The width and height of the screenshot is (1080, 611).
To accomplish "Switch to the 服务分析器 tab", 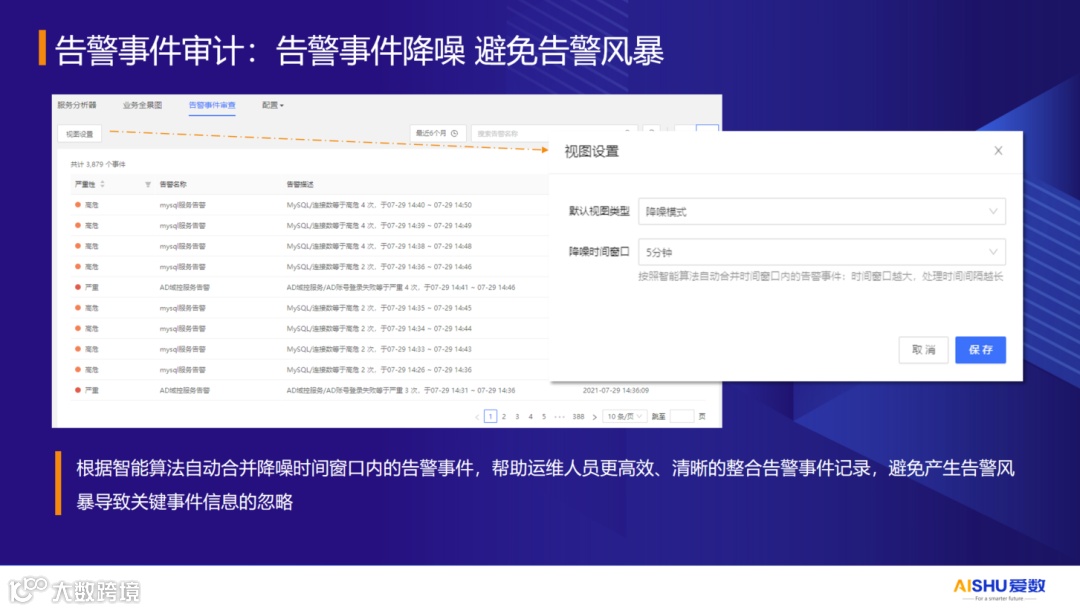I will point(77,105).
